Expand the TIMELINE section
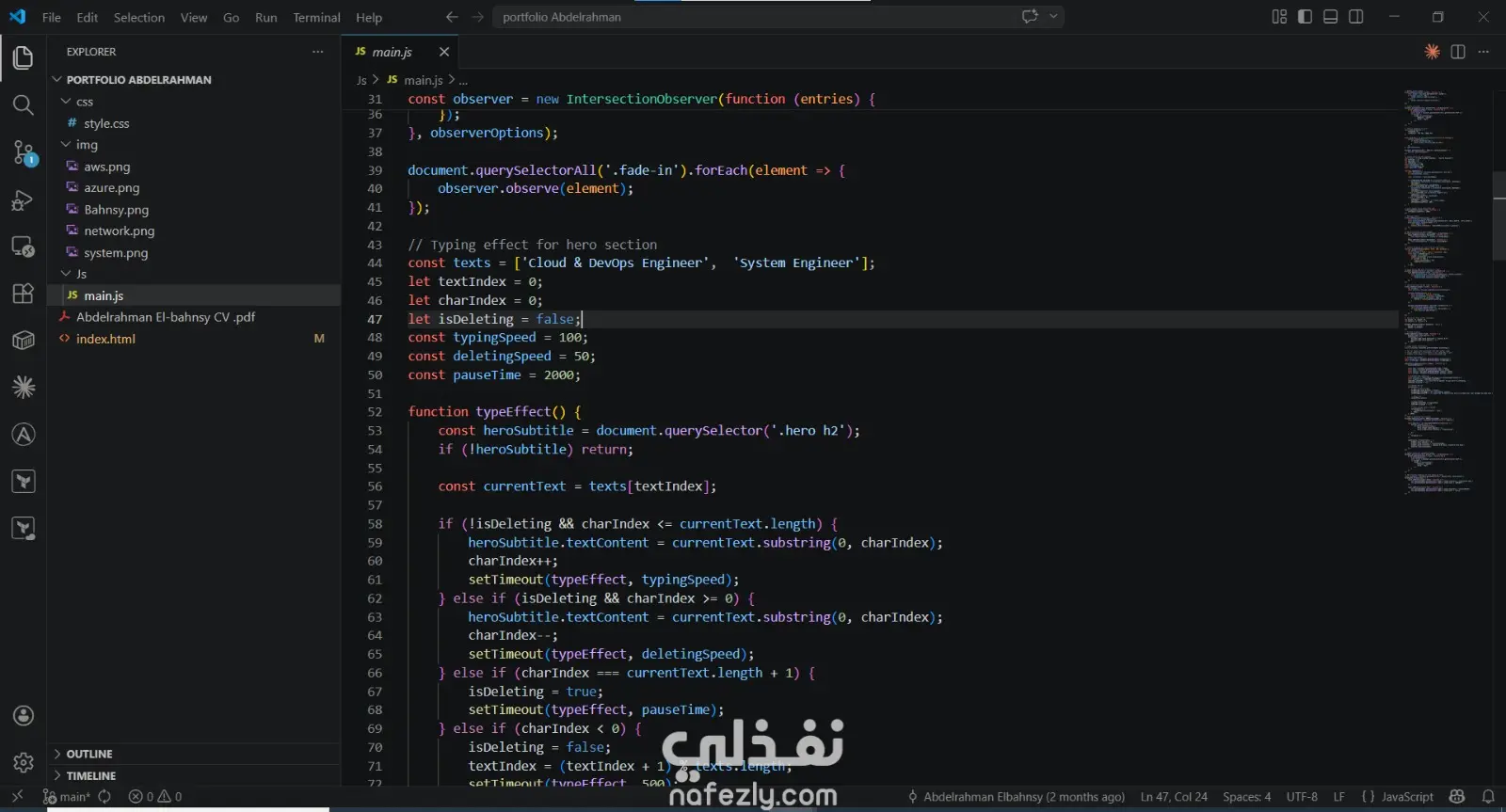1506x812 pixels. click(194, 776)
